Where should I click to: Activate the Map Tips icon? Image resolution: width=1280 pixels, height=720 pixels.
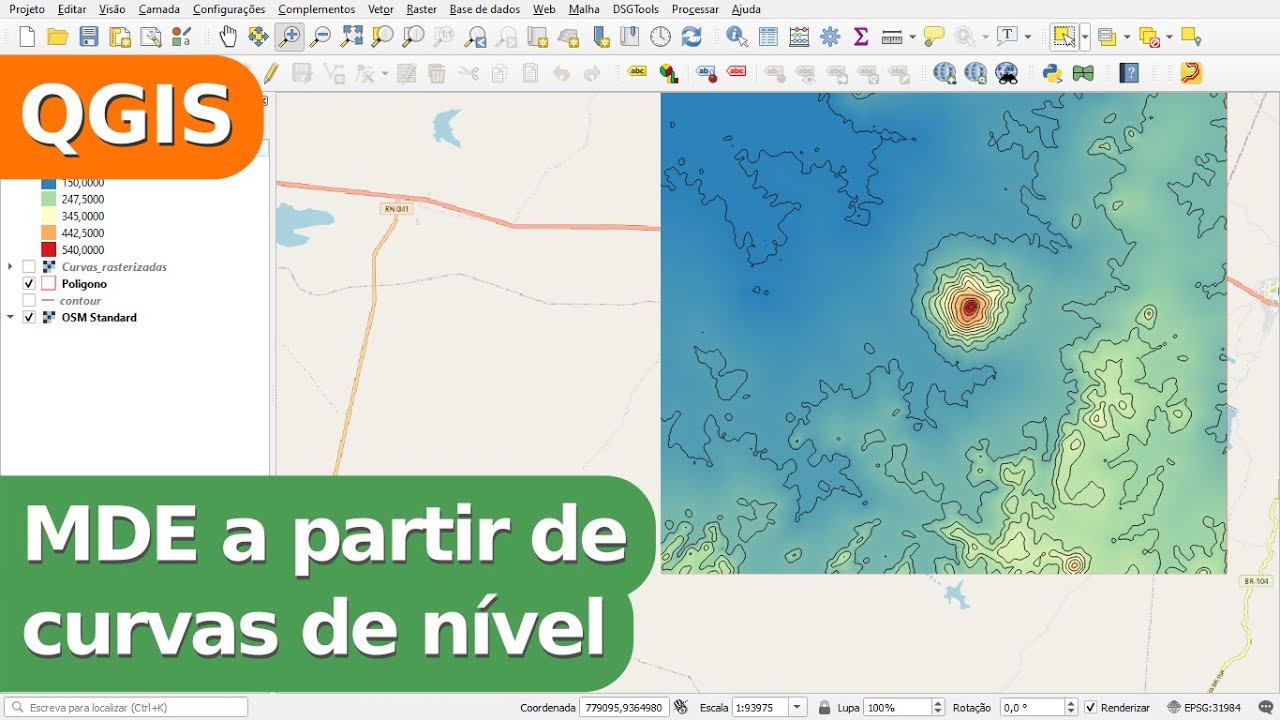pos(934,38)
